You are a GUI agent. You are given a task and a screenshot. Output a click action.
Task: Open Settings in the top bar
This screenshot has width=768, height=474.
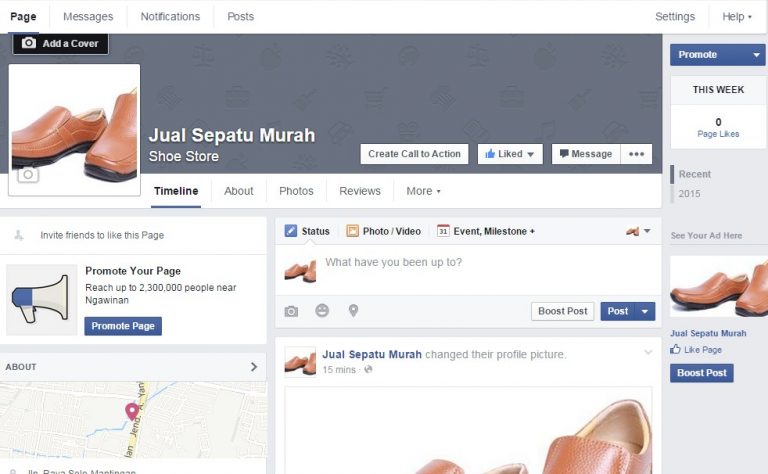[x=675, y=17]
